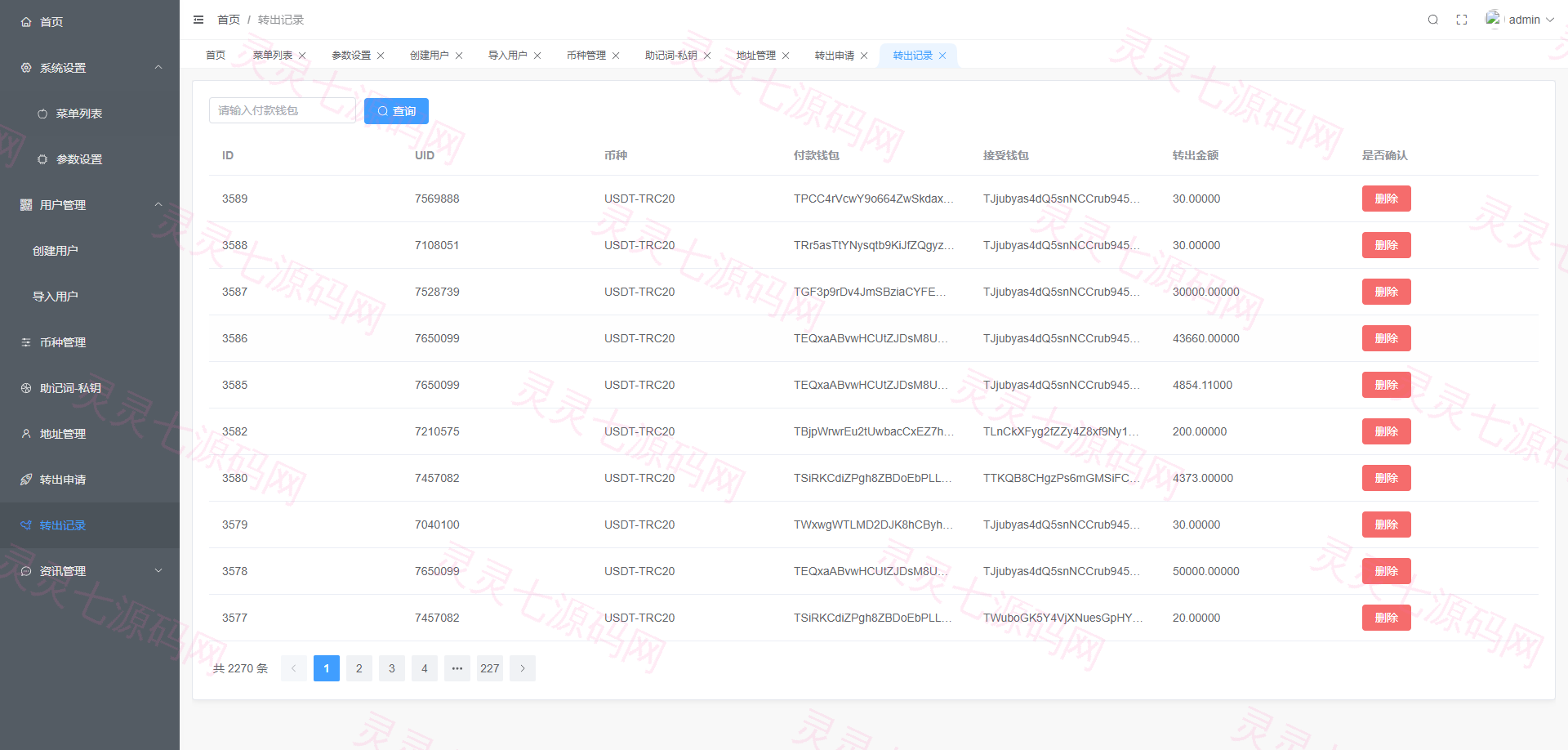Collapse 用户管理 sidebar group
This screenshot has width=1568, height=750.
[x=90, y=205]
